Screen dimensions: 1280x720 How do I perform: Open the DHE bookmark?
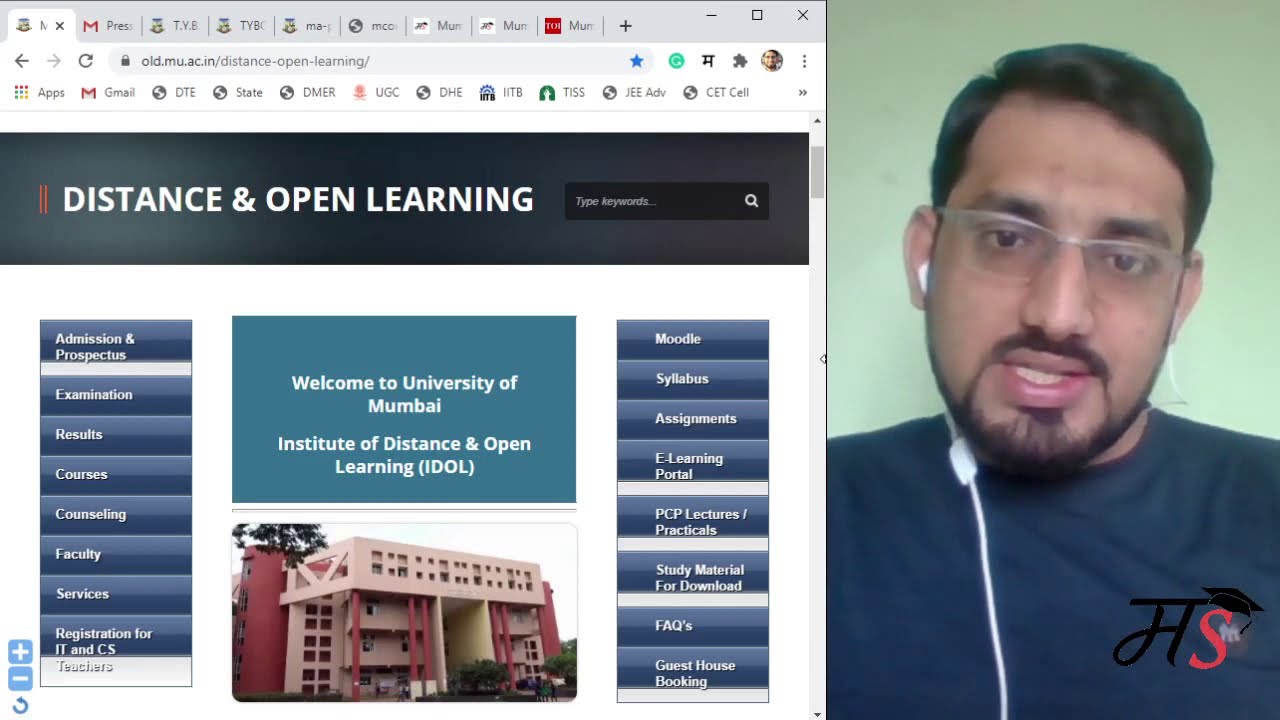point(440,92)
